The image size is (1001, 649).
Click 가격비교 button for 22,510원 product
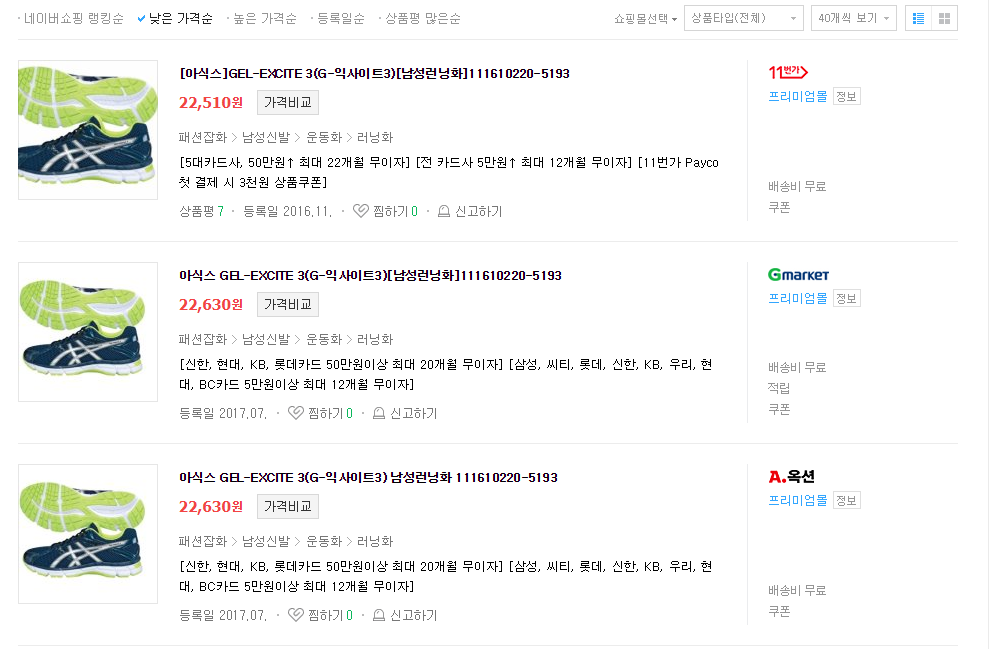(288, 102)
